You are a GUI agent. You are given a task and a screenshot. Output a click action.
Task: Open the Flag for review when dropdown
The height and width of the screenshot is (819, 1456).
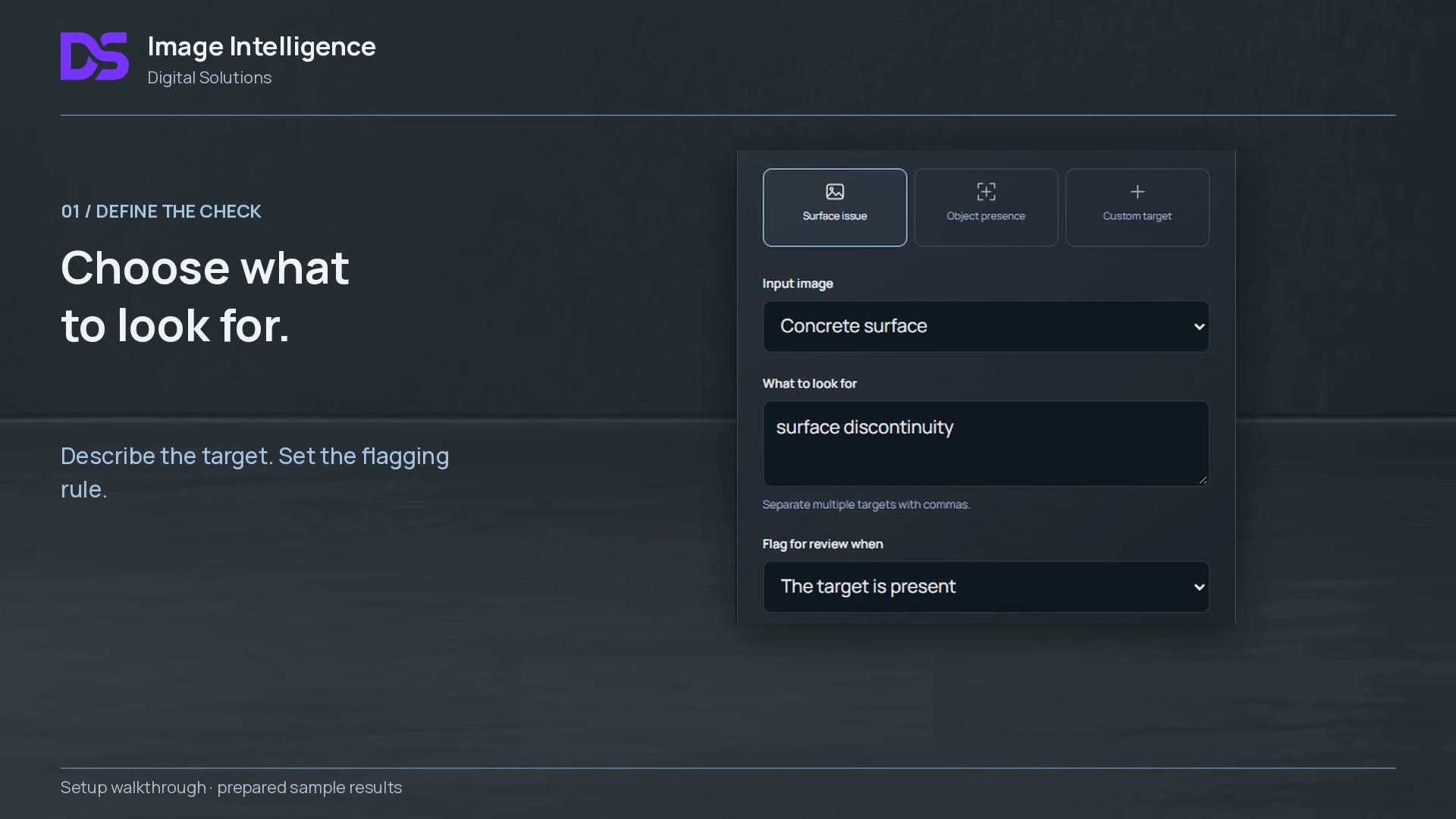(x=986, y=587)
